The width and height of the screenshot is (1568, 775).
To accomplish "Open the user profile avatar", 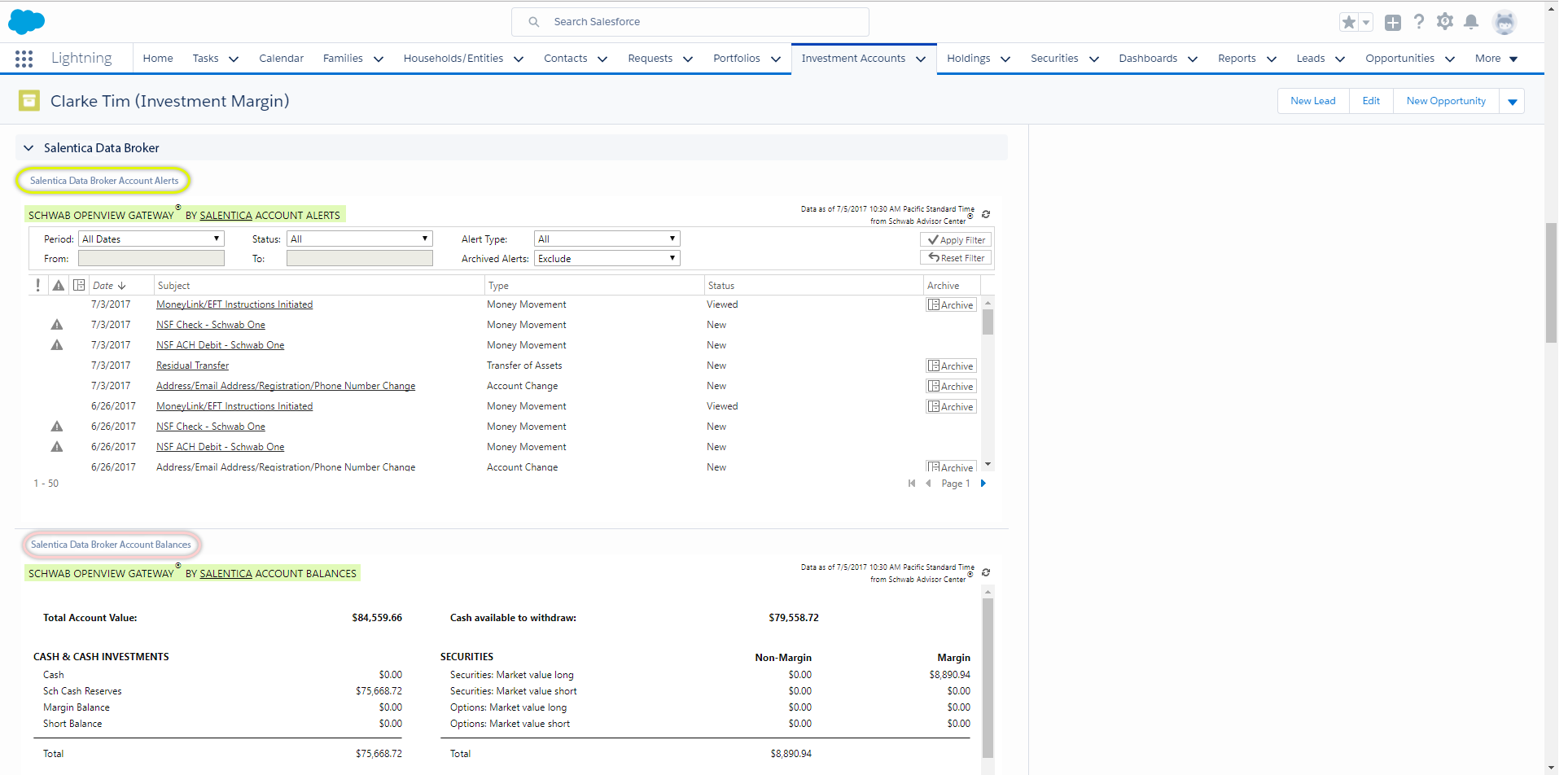I will 1504,22.
